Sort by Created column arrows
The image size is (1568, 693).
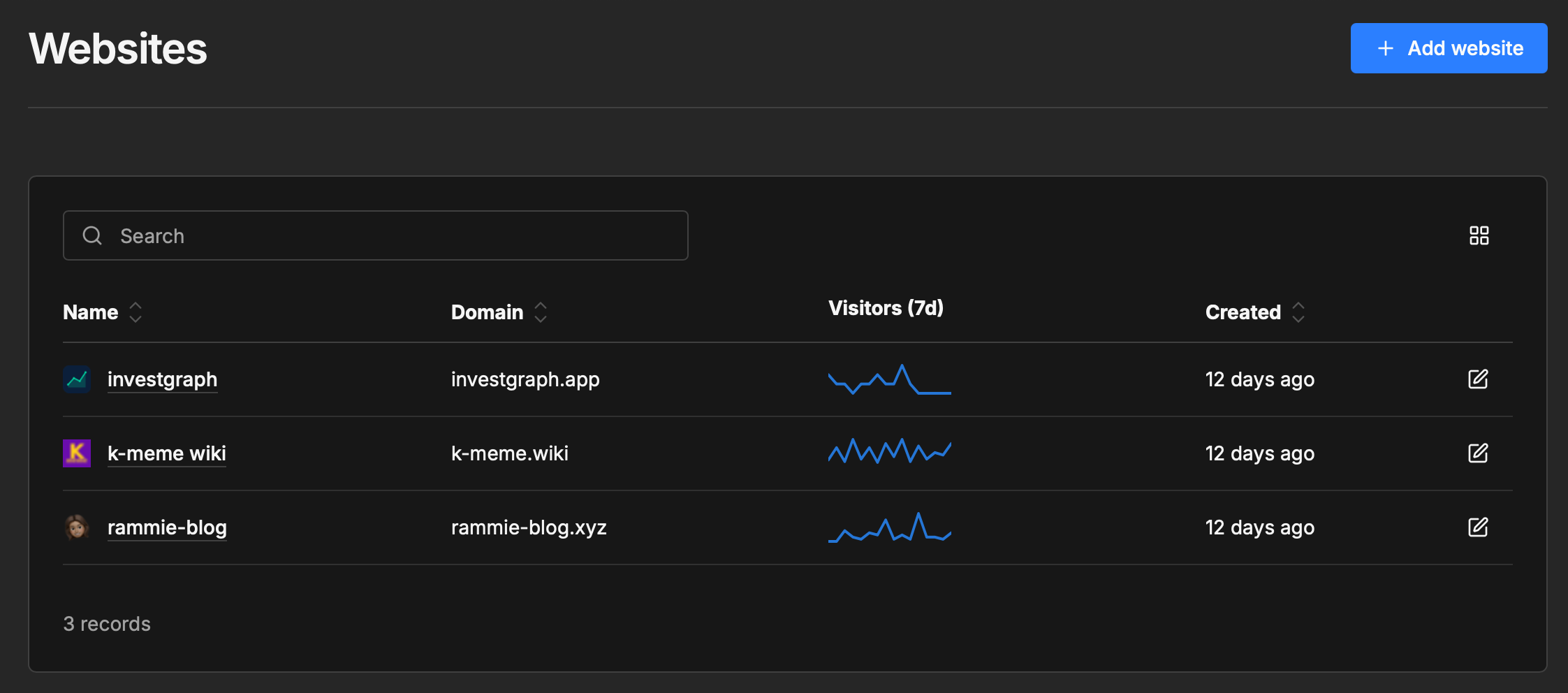(x=1298, y=312)
